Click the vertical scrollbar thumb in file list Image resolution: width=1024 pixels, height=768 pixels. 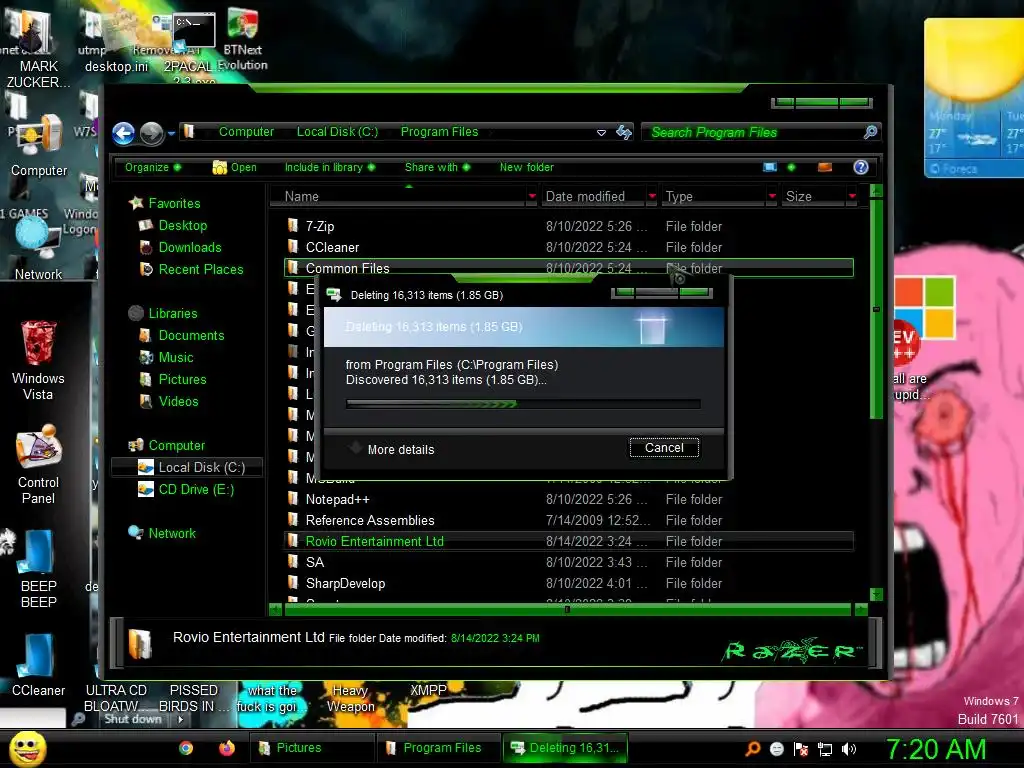point(876,309)
